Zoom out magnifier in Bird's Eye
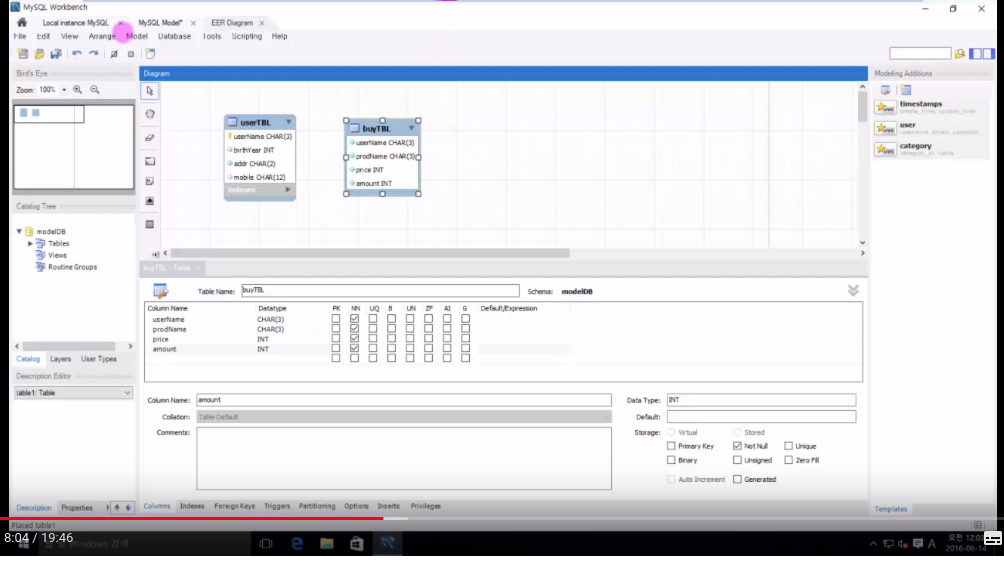 click(95, 90)
